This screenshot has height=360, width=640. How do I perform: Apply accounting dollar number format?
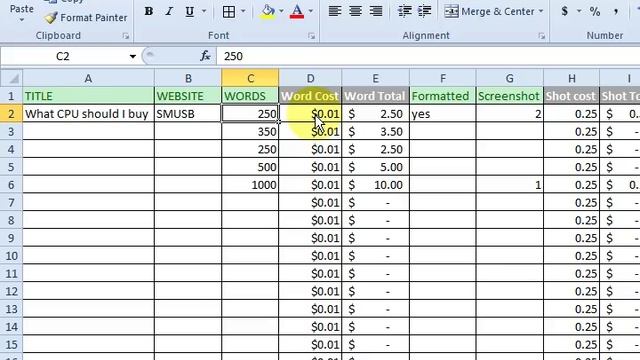564,11
